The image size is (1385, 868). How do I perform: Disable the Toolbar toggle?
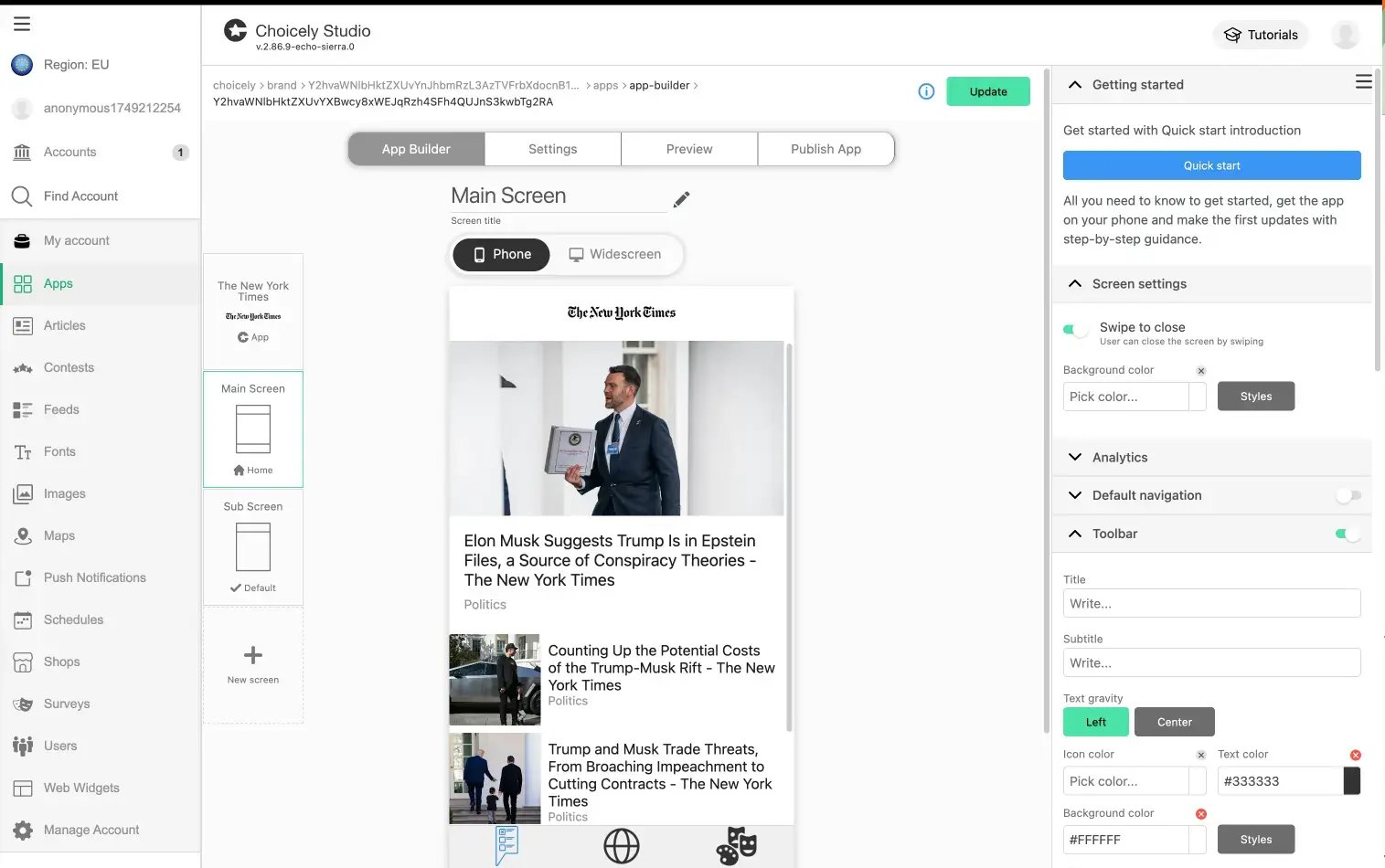1348,534
